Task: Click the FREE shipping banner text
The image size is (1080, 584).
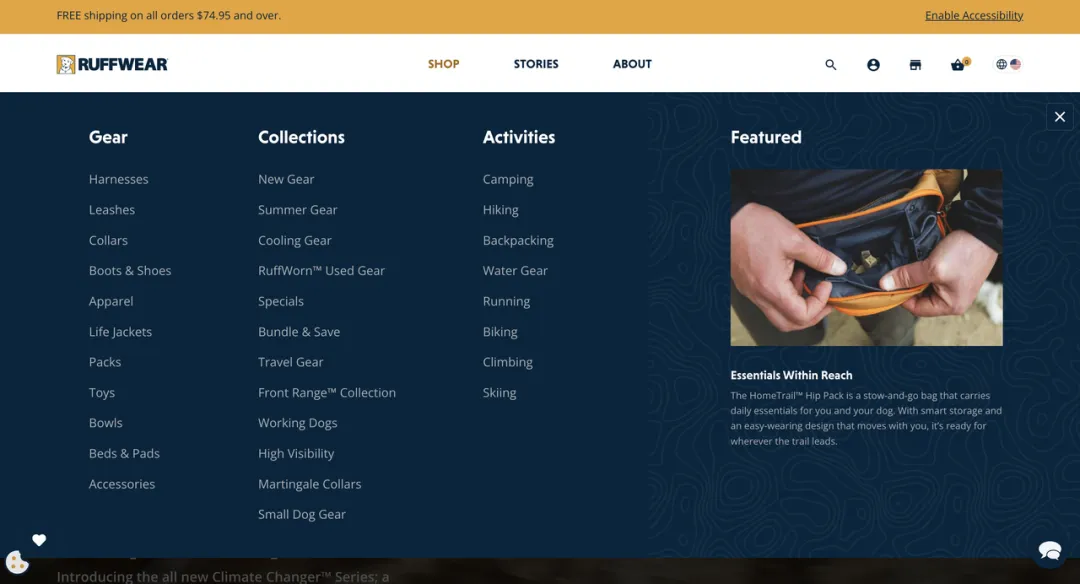Action: [x=169, y=15]
